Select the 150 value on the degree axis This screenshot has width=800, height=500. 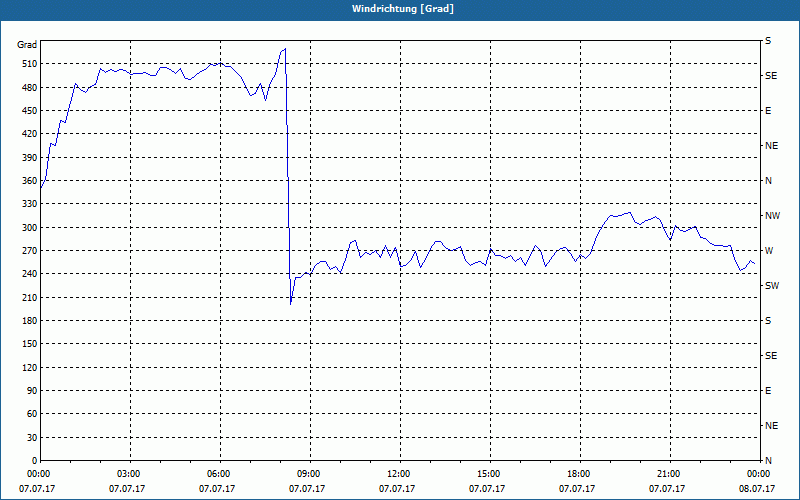(x=29, y=344)
